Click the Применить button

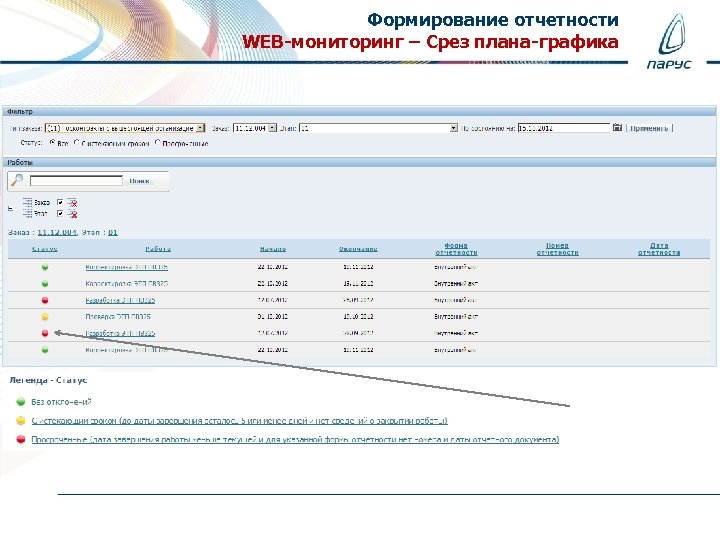coord(649,128)
